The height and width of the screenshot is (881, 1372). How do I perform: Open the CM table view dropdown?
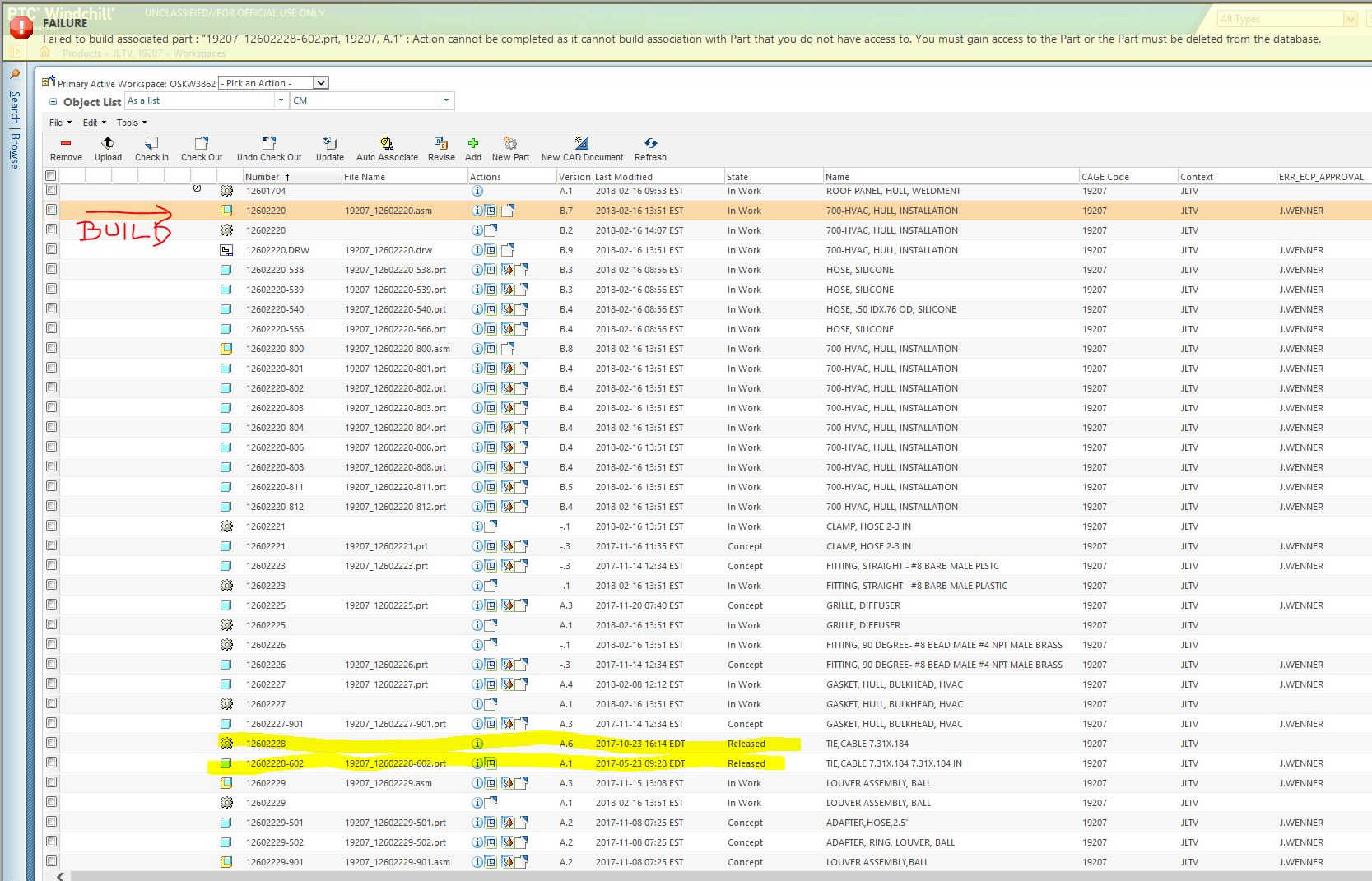pos(446,101)
